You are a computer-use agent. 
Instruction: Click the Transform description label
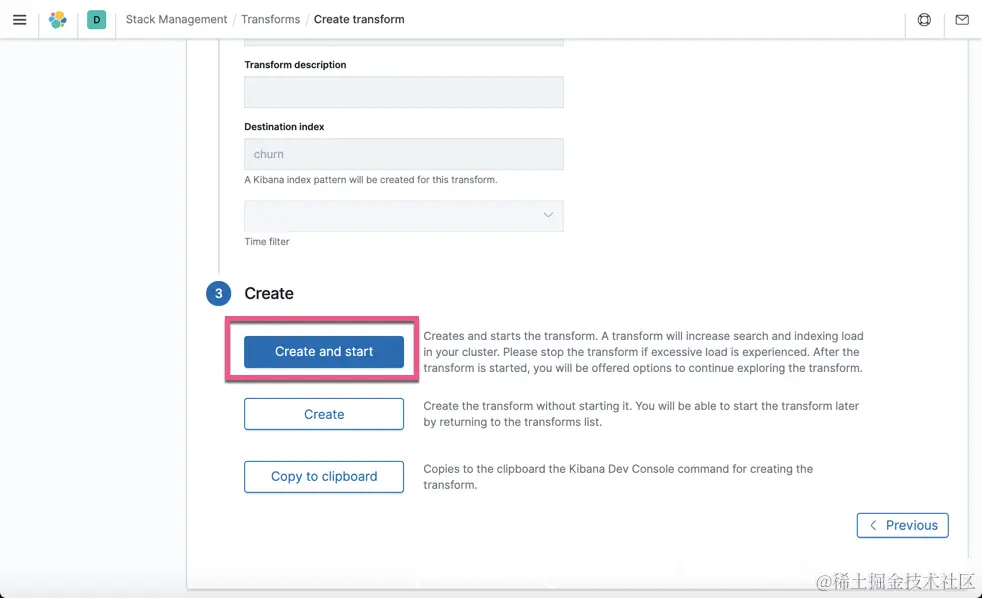click(x=295, y=64)
